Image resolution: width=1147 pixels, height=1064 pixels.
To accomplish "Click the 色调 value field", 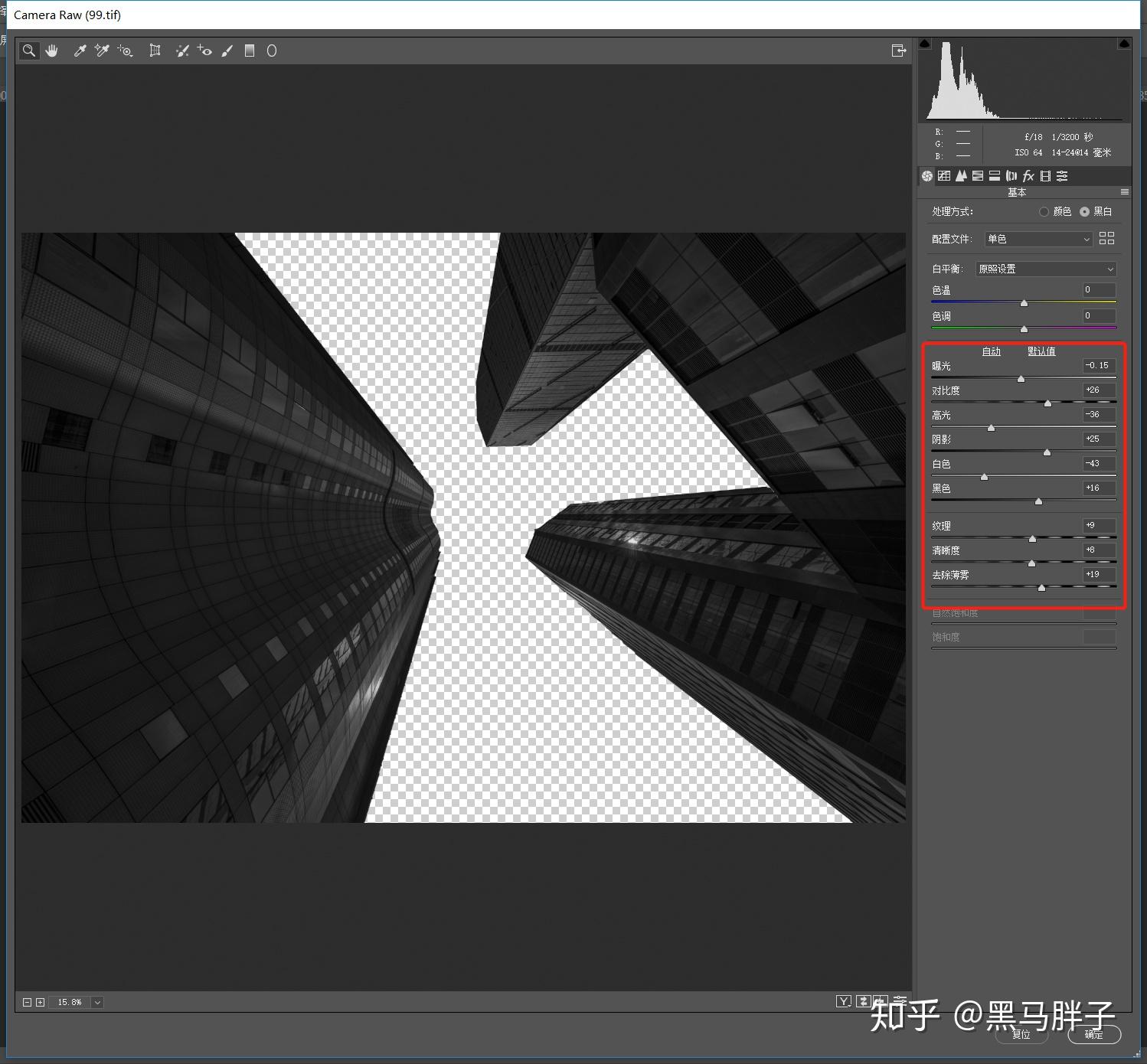I will 1099,315.
